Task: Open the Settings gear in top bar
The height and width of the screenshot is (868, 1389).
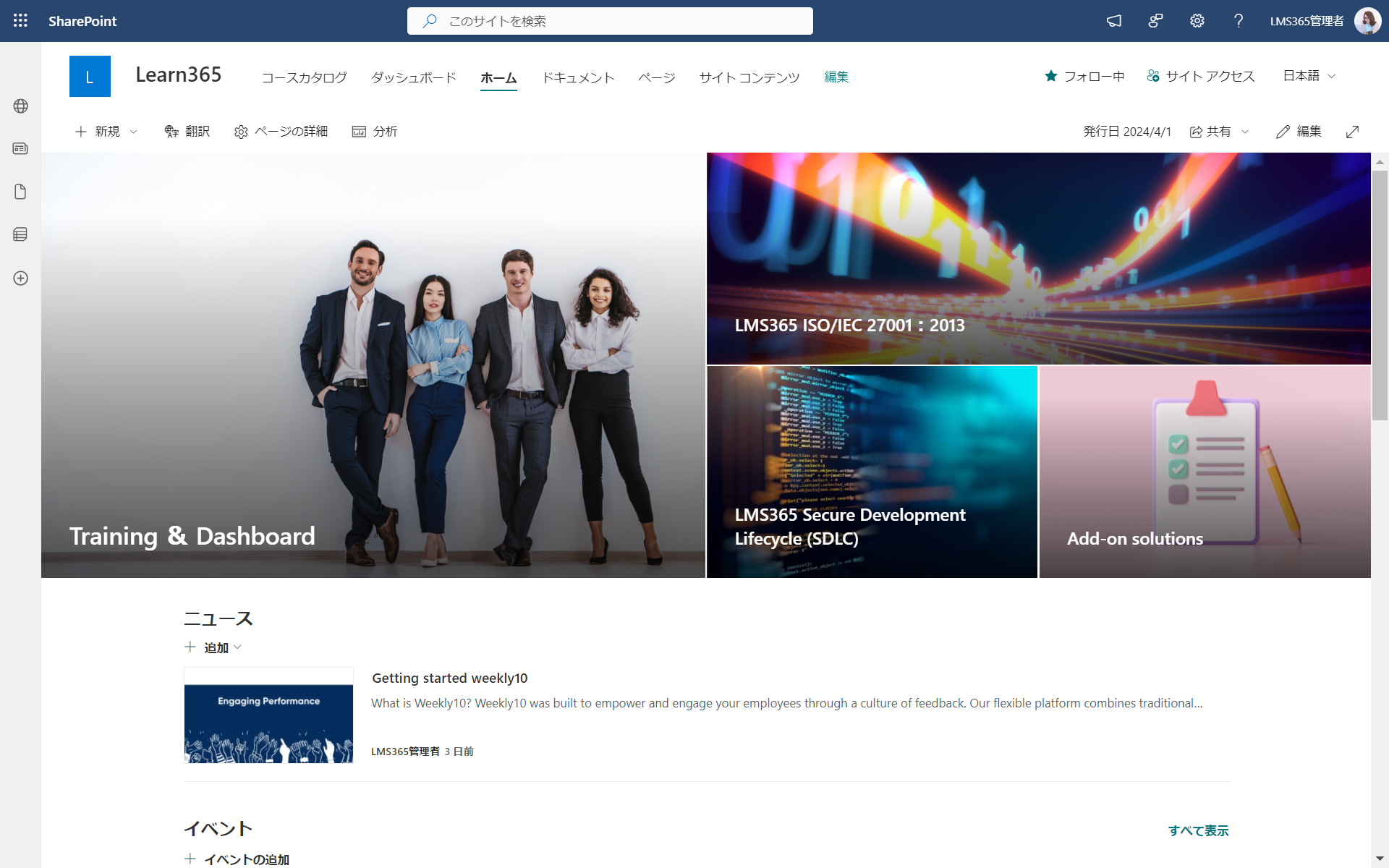Action: [1197, 21]
